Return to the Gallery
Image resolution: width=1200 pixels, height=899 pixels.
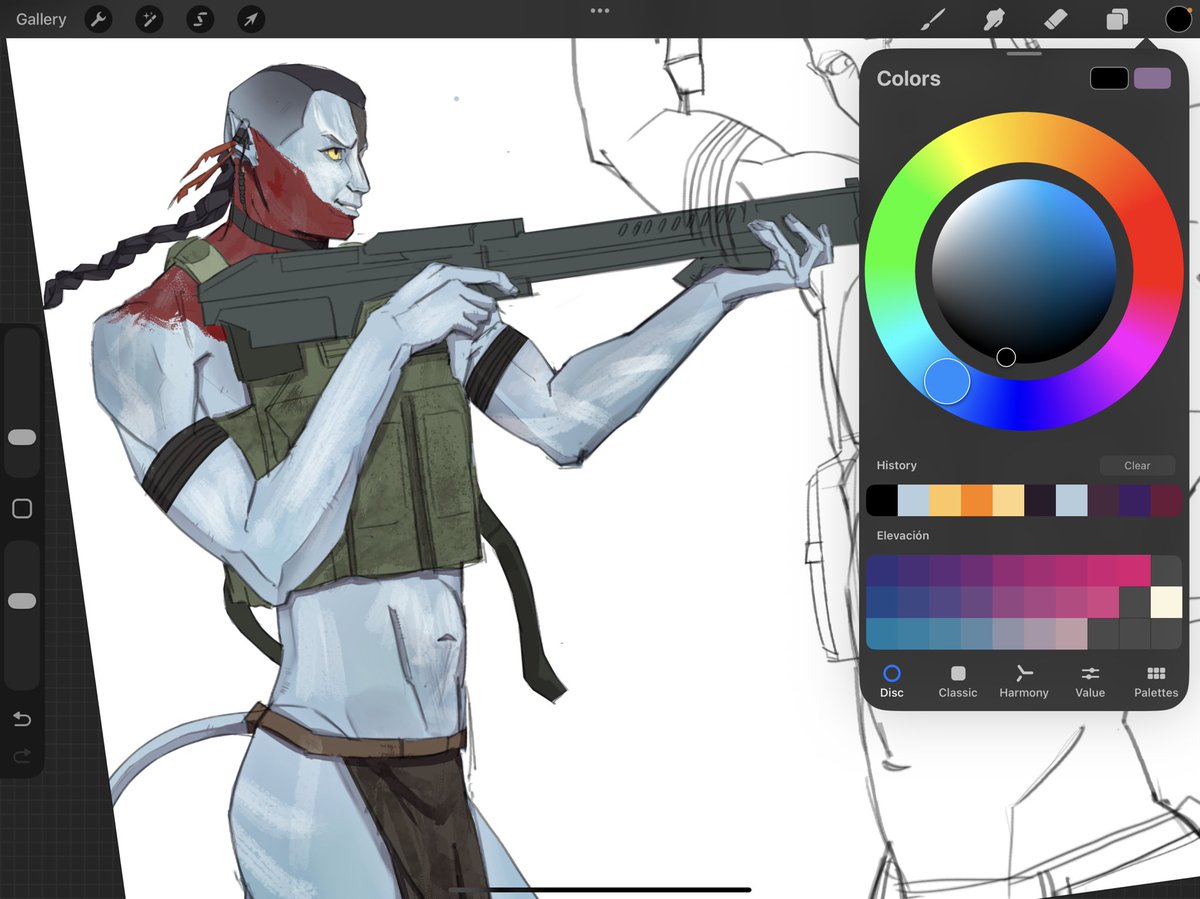(40, 19)
